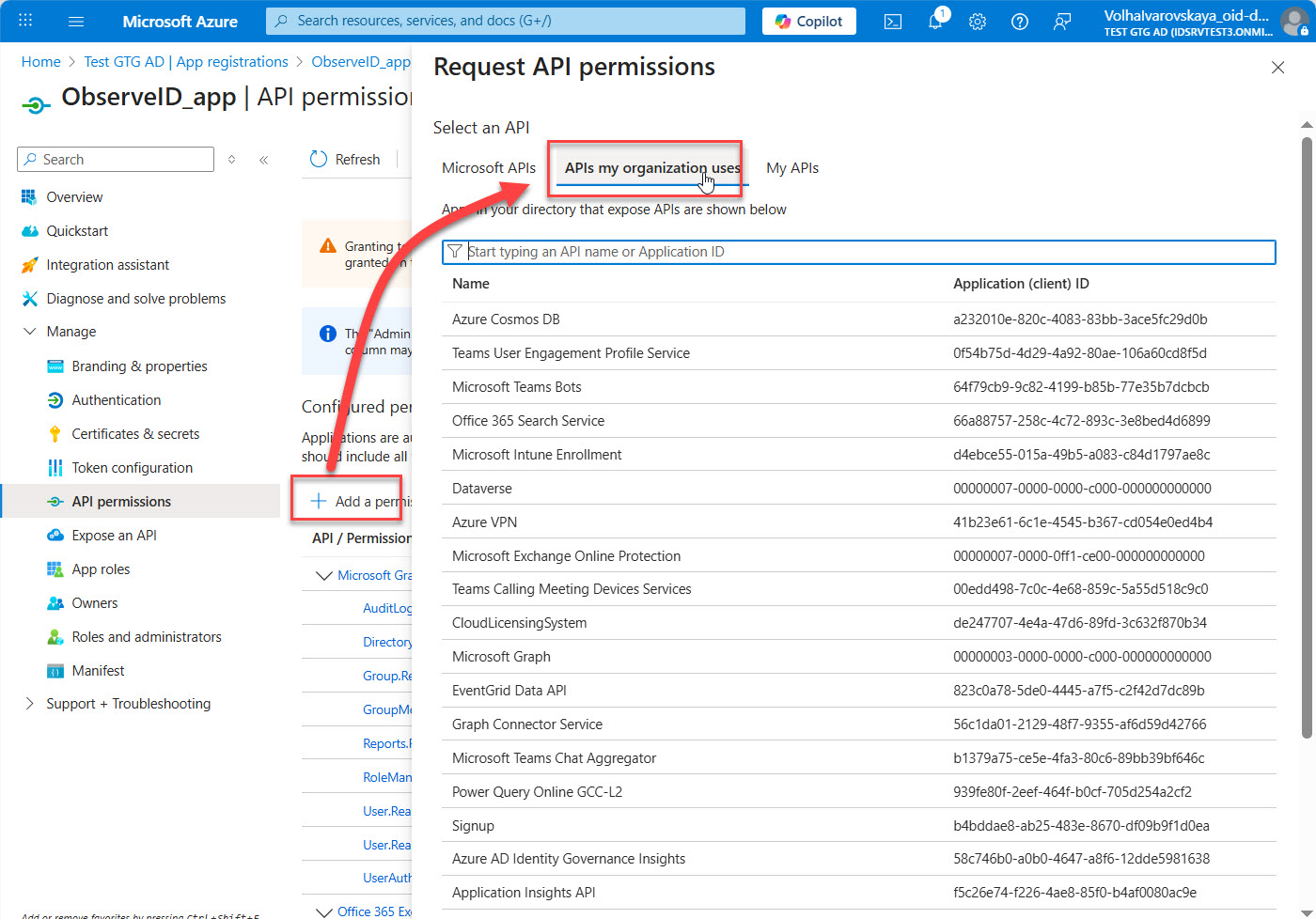1316x919 pixels.
Task: Click the Refresh button
Action: point(345,160)
